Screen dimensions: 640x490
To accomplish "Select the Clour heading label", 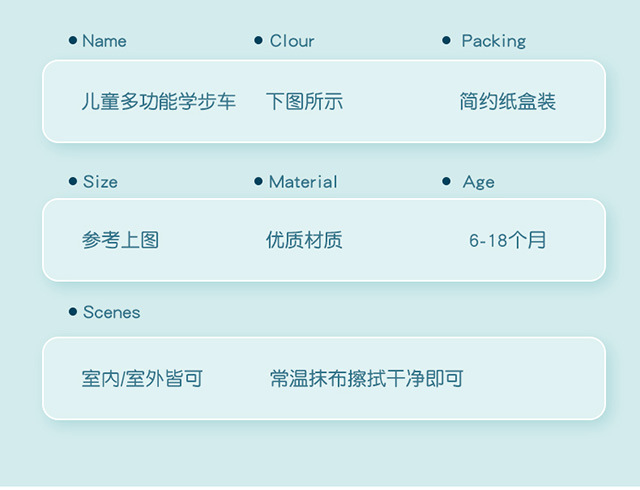I will [x=292, y=41].
